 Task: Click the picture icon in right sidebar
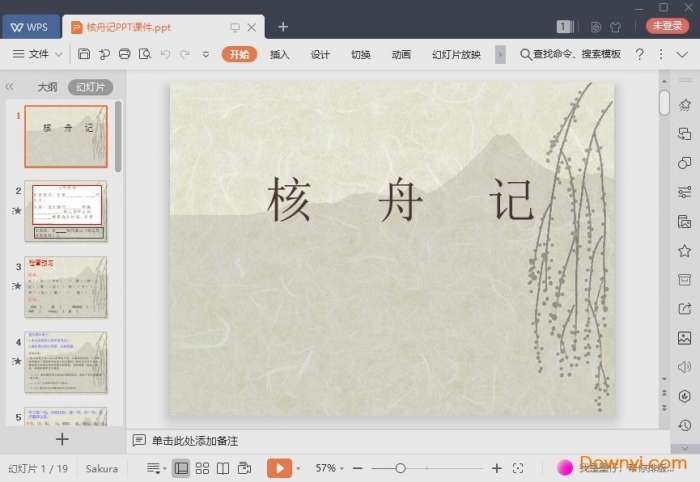[x=684, y=337]
